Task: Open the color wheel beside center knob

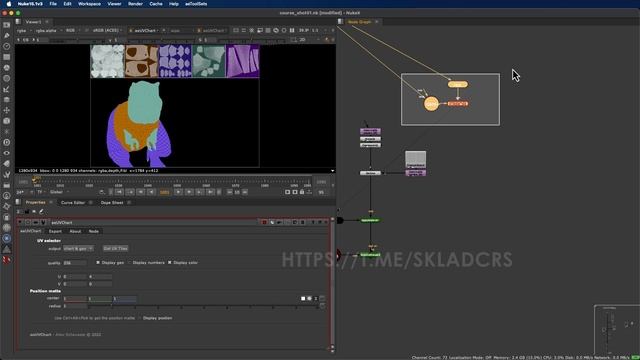Action: pos(309,298)
